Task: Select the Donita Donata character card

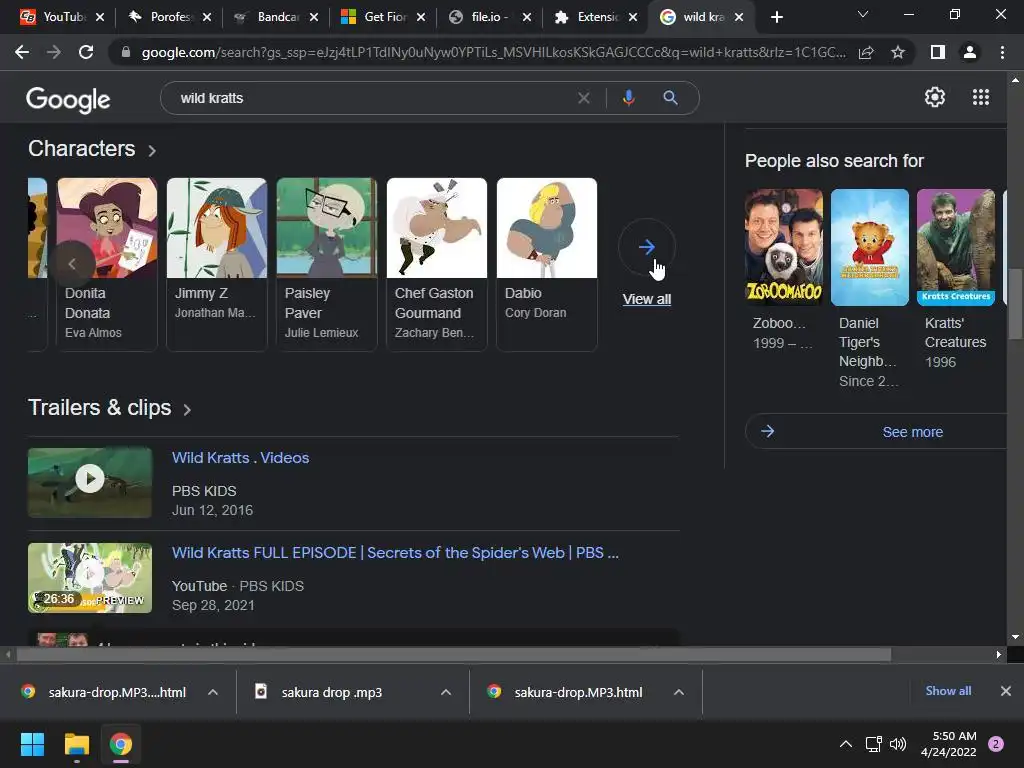Action: point(107,264)
